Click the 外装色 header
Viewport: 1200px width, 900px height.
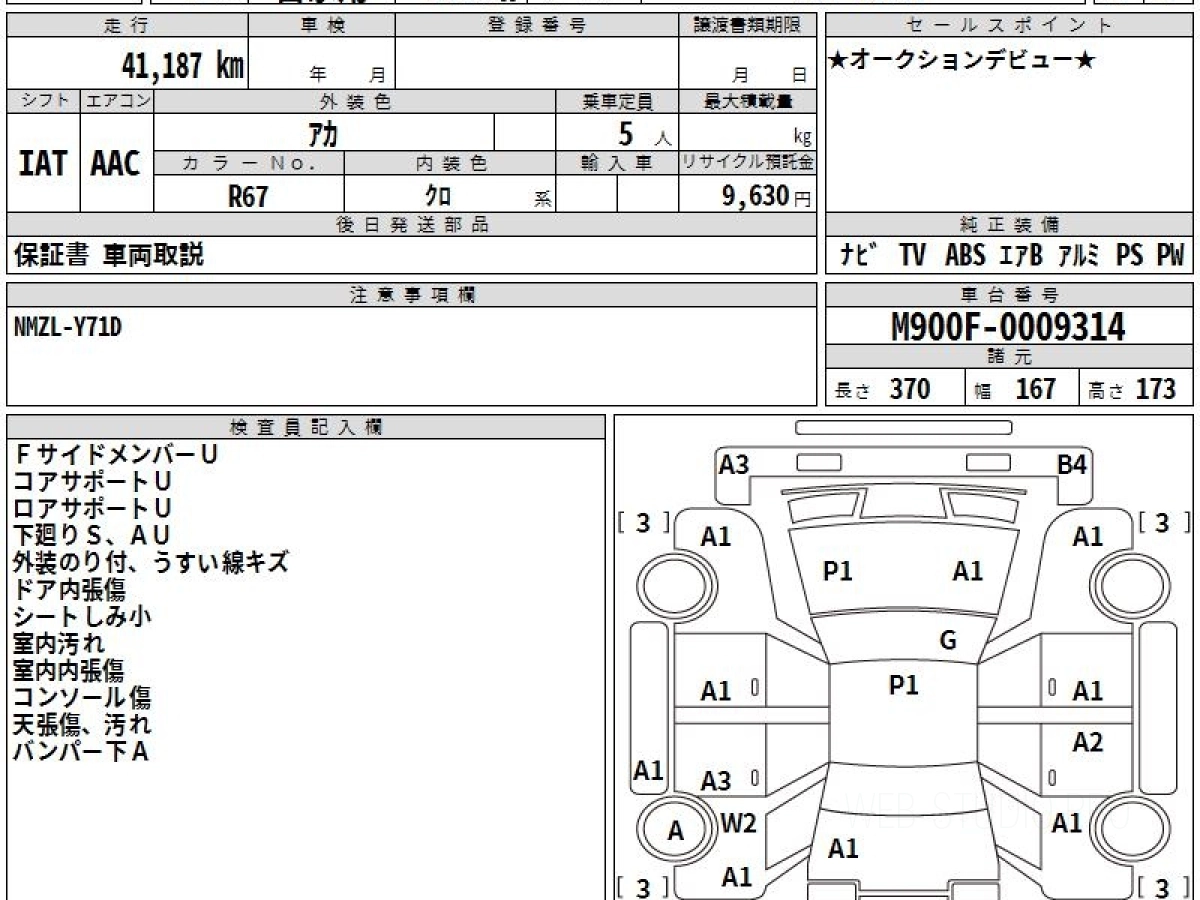pyautogui.click(x=355, y=101)
